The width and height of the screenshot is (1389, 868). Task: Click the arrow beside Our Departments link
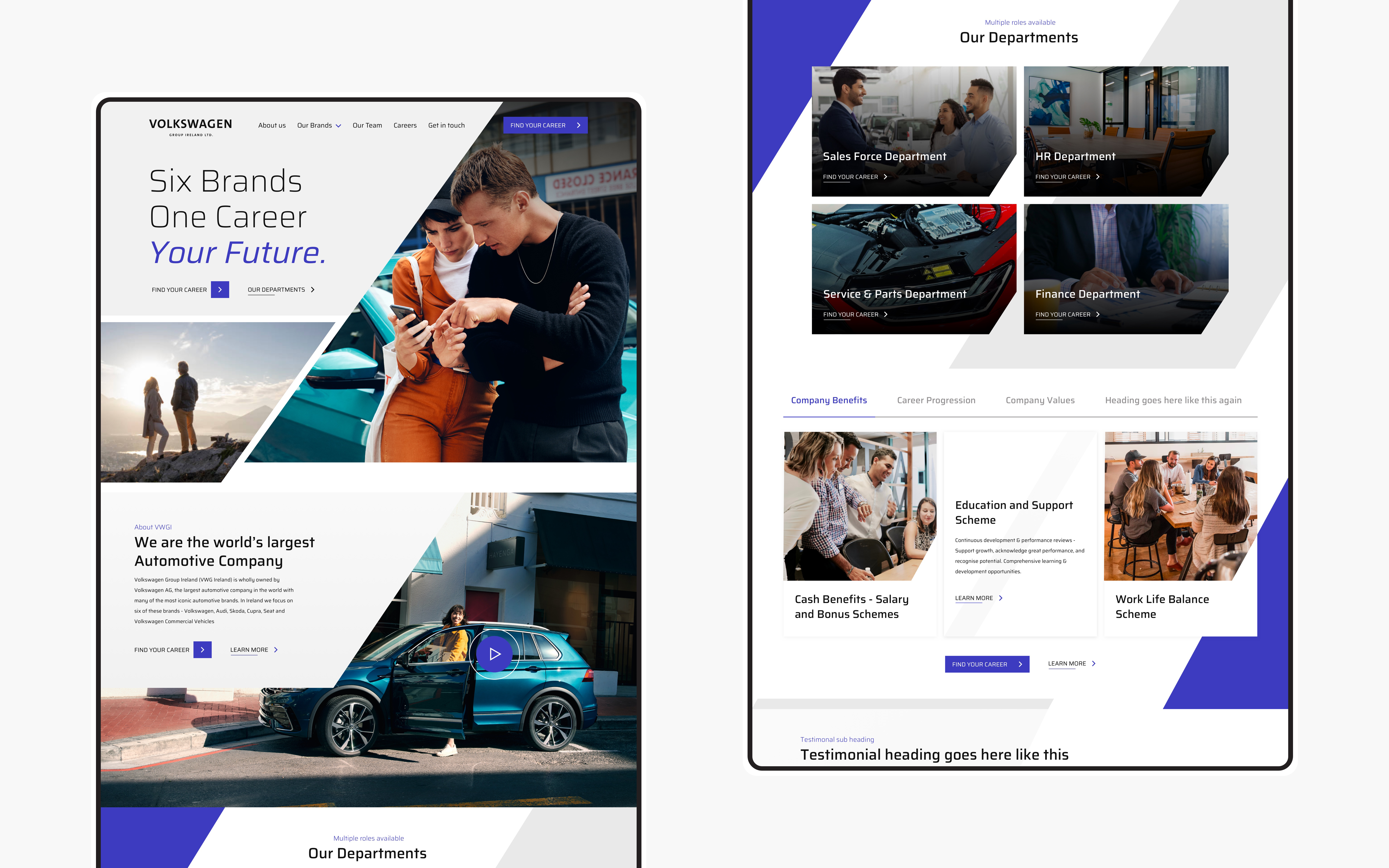click(313, 290)
